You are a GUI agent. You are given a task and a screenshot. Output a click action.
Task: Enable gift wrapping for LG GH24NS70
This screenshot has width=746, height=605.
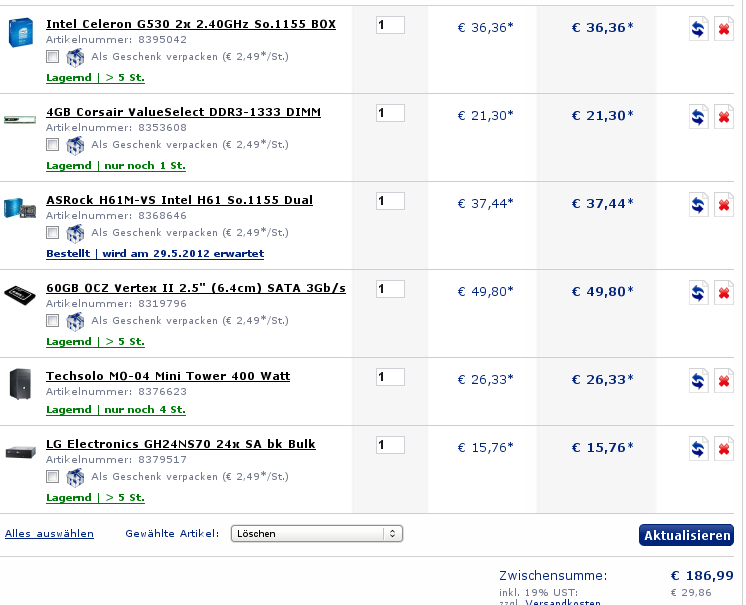pyautogui.click(x=52, y=477)
